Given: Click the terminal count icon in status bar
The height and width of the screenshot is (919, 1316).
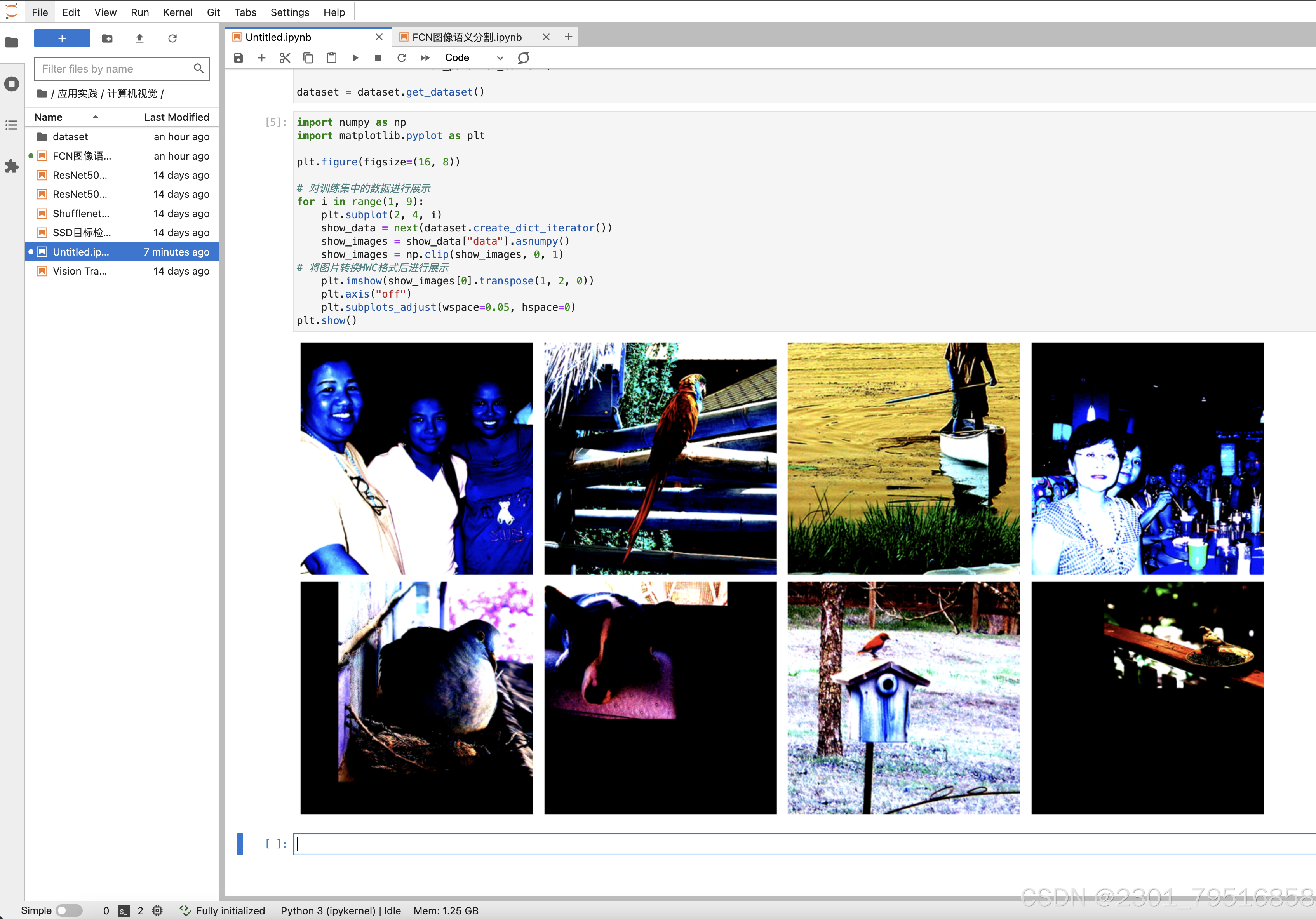Looking at the screenshot, I should [x=124, y=910].
